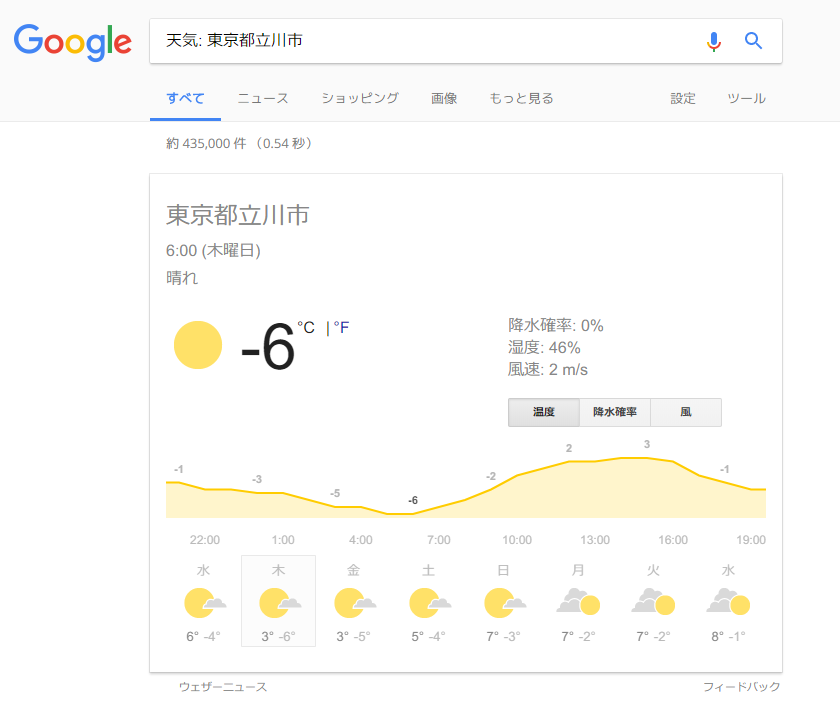Viewport: 840px width, 712px height.
Task: Select Friday (金) partly sunny forecast icon
Action: 355,603
